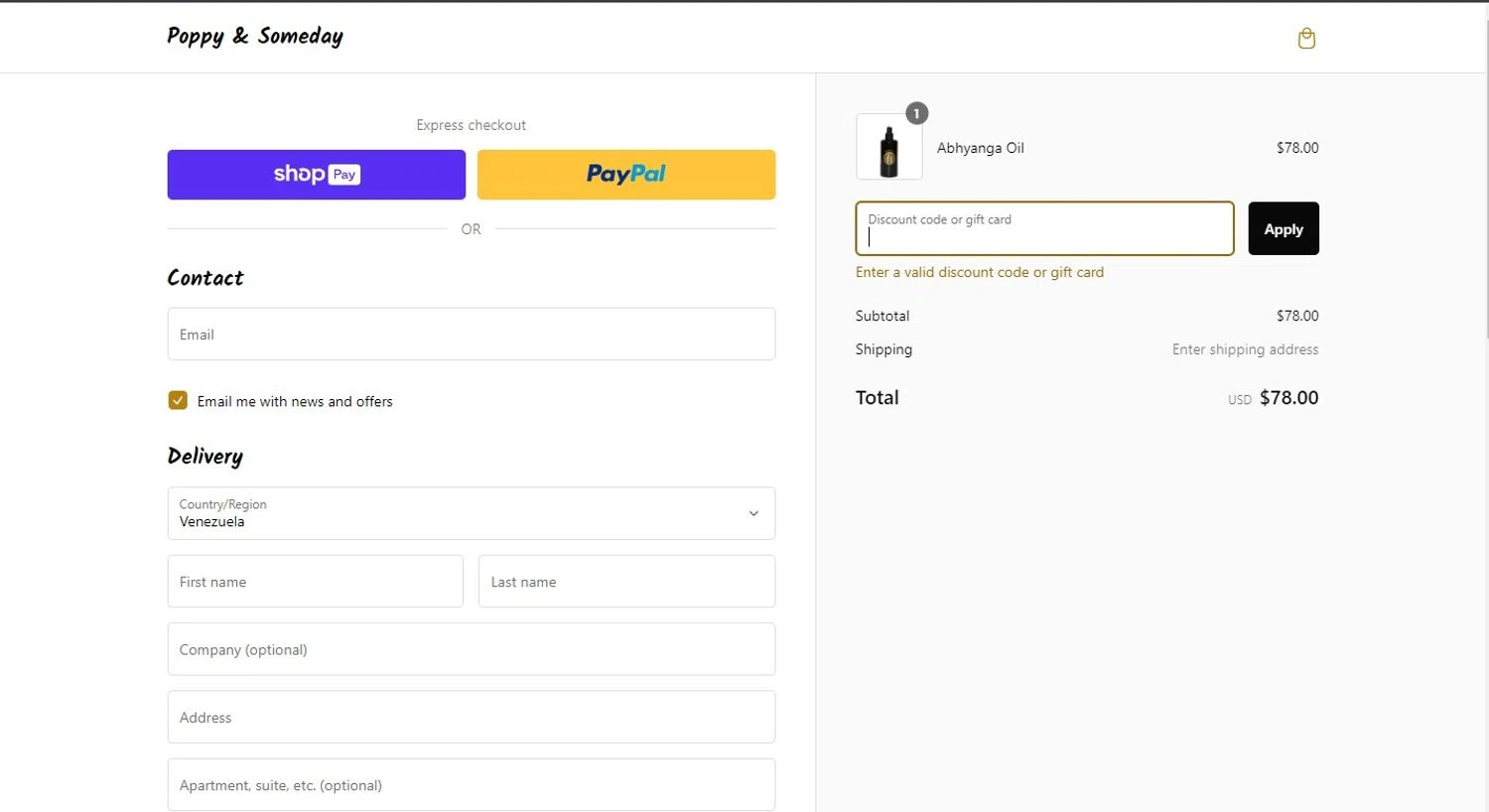Viewport: 1489px width, 812px height.
Task: Click the quantity badge on product image
Action: pos(916,113)
